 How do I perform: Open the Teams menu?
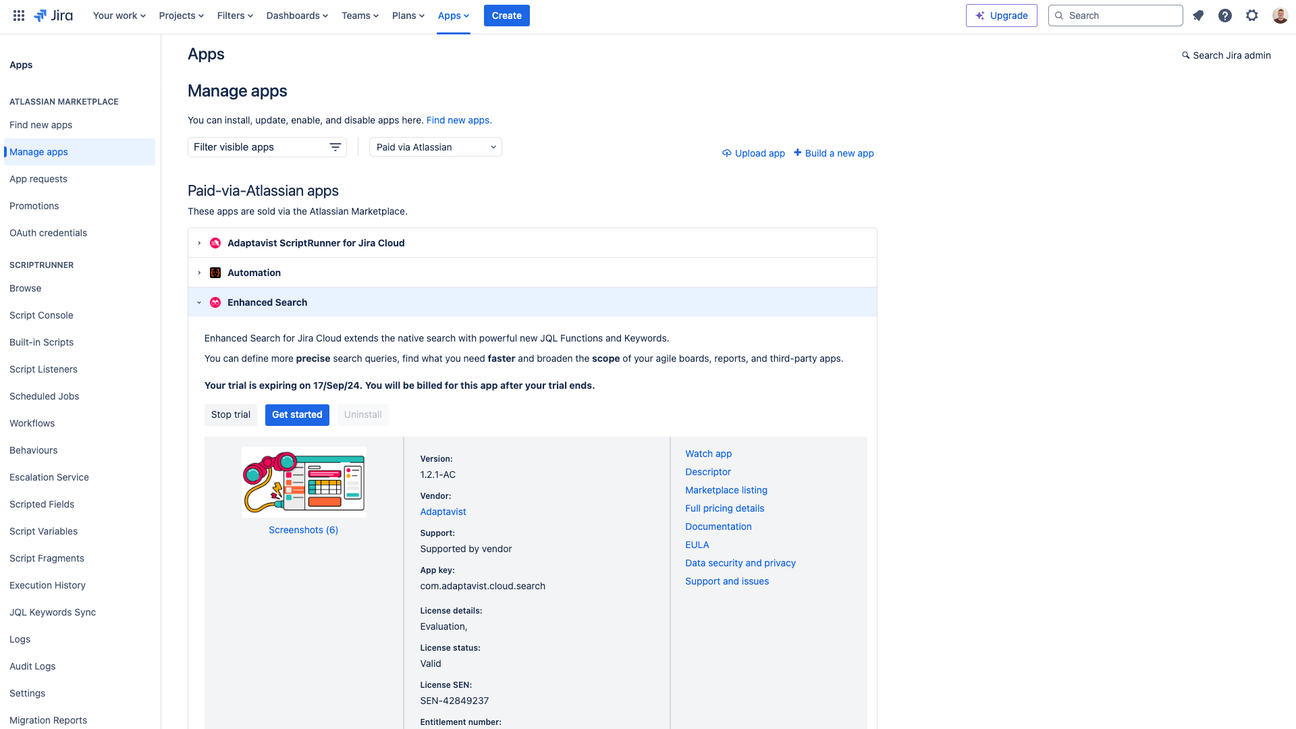(x=360, y=15)
